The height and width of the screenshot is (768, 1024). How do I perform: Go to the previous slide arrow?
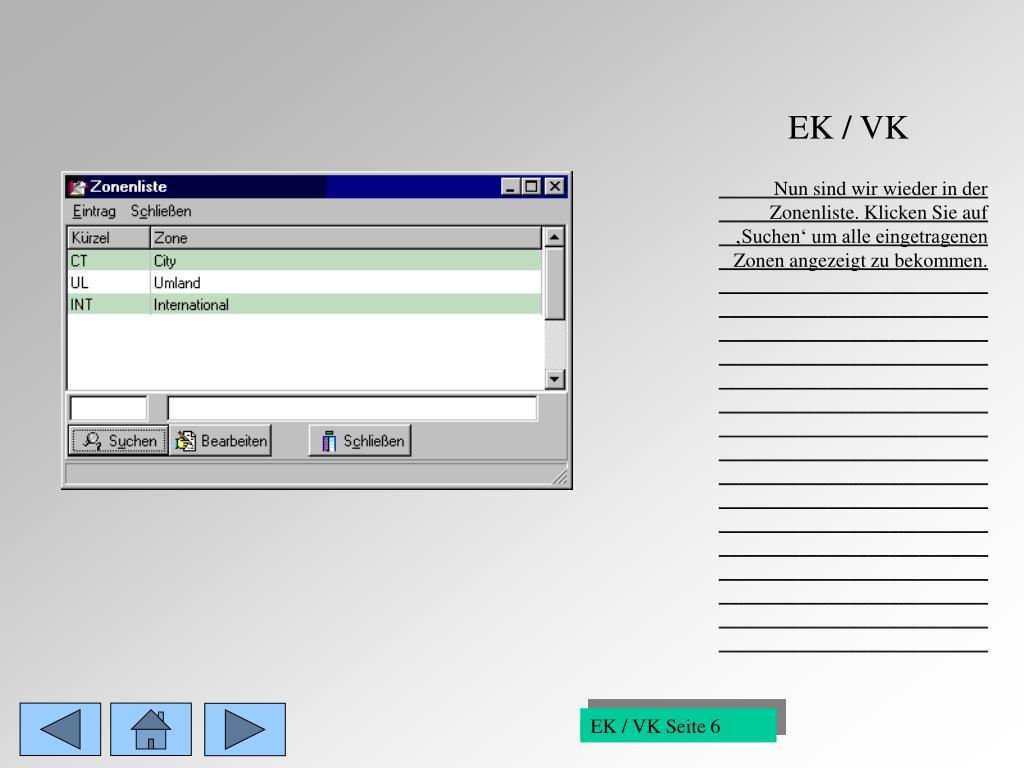coord(60,729)
